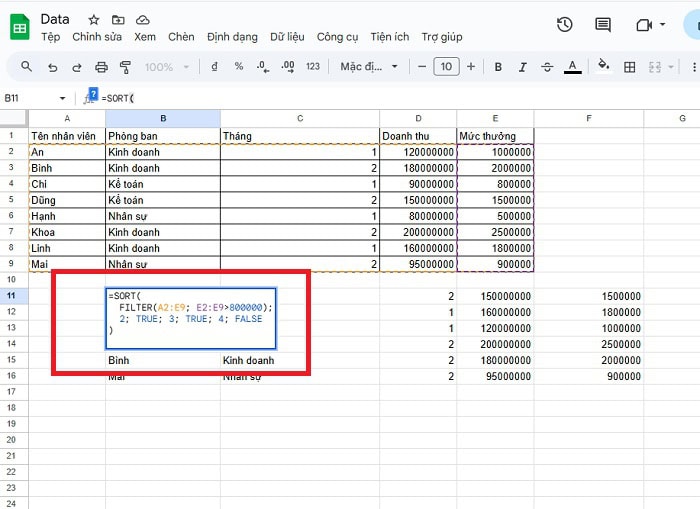This screenshot has height=509, width=700.
Task: Click the move to folder icon
Action: tap(118, 20)
